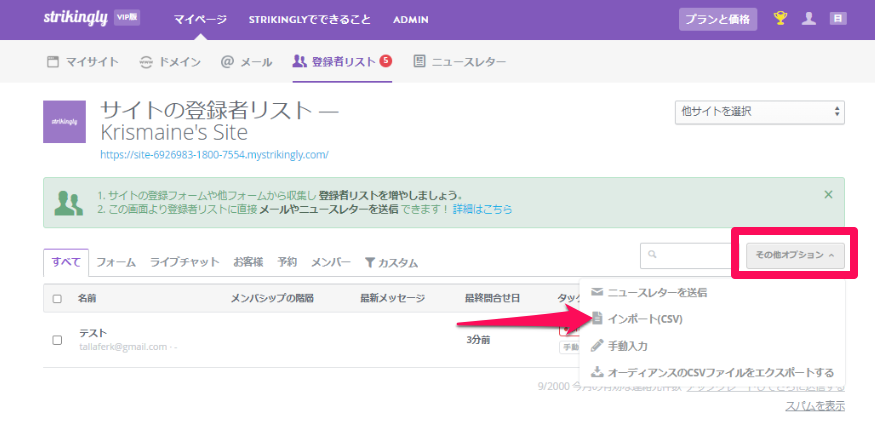
Task: Open the trophy rewards icon
Action: 780,19
